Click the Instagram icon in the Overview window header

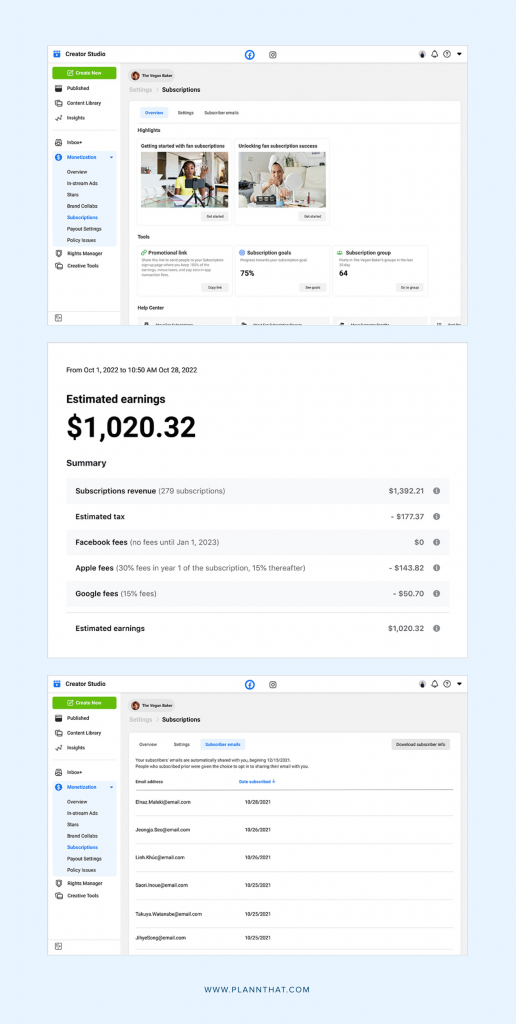(x=273, y=55)
